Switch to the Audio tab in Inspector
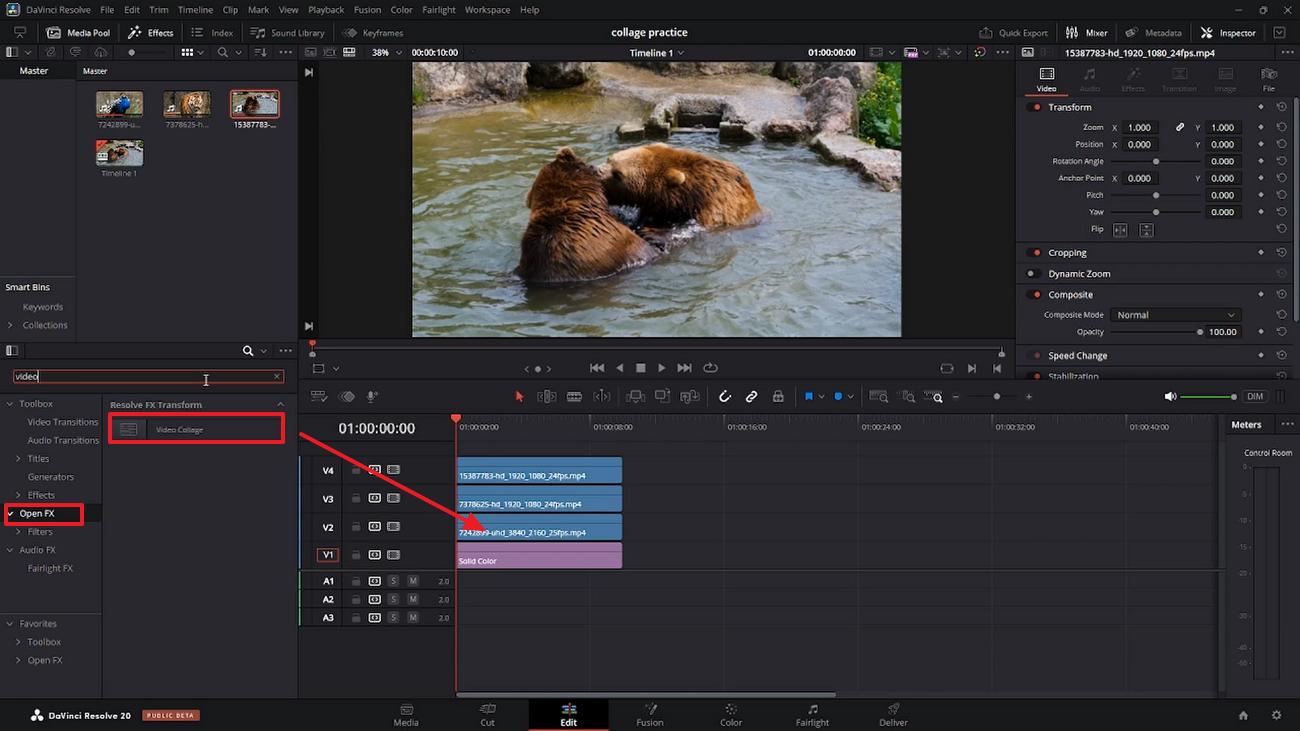Screen dimensions: 1300x731 1089,79
